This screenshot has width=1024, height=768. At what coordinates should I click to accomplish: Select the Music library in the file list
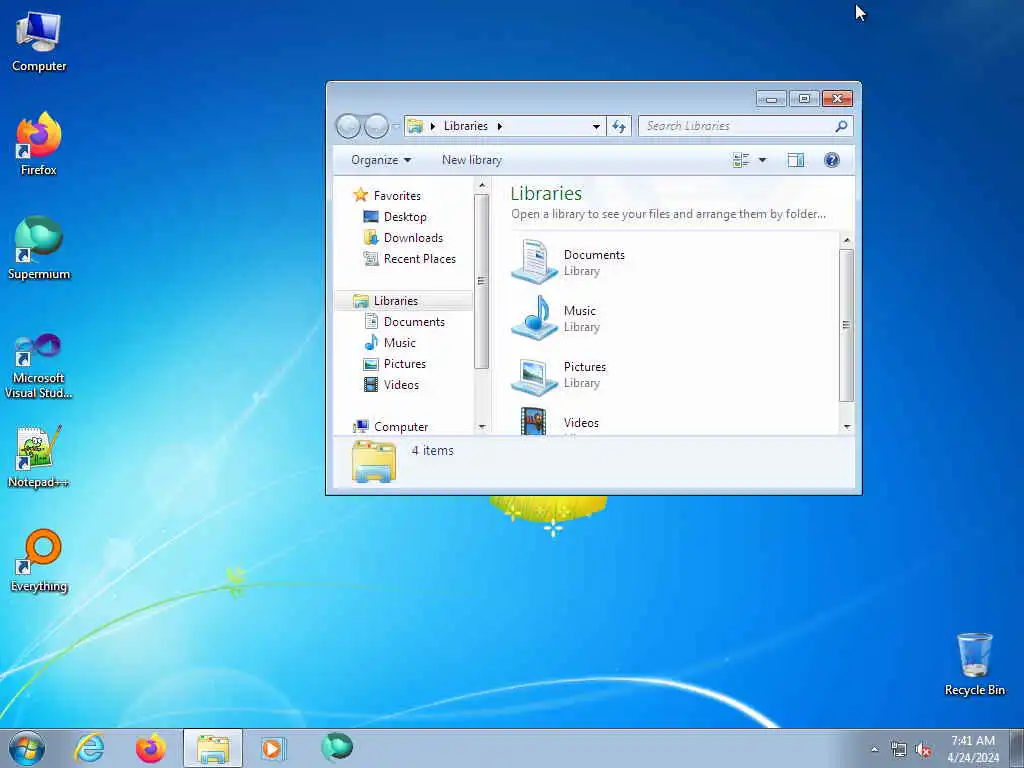coord(555,318)
